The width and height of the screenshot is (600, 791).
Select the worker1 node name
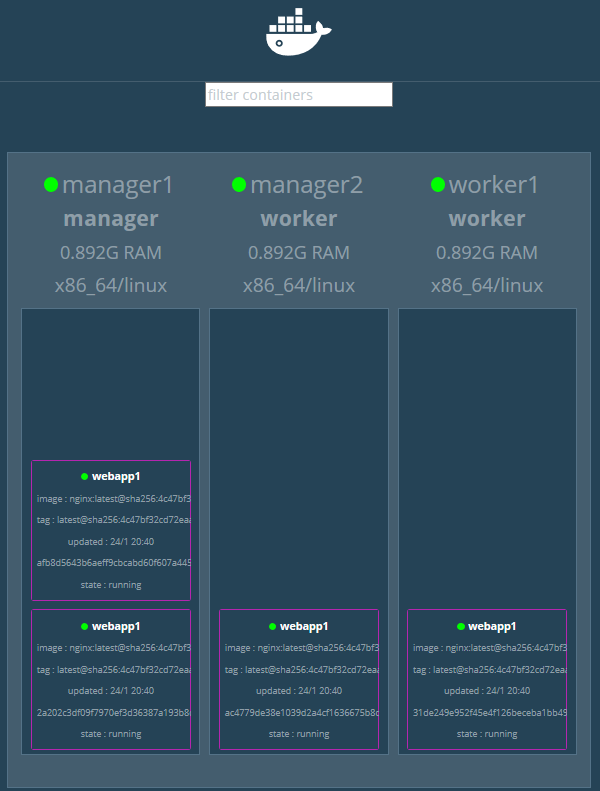[494, 185]
